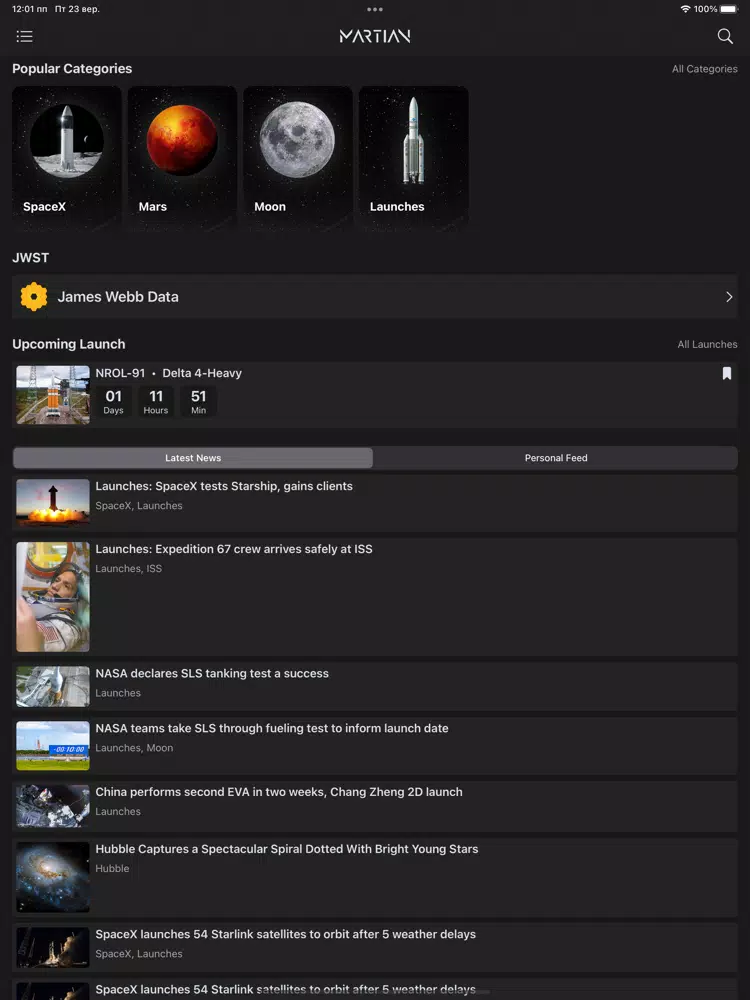Tap the Upcoming Launch heading
This screenshot has width=750, height=1000.
pyautogui.click(x=69, y=344)
